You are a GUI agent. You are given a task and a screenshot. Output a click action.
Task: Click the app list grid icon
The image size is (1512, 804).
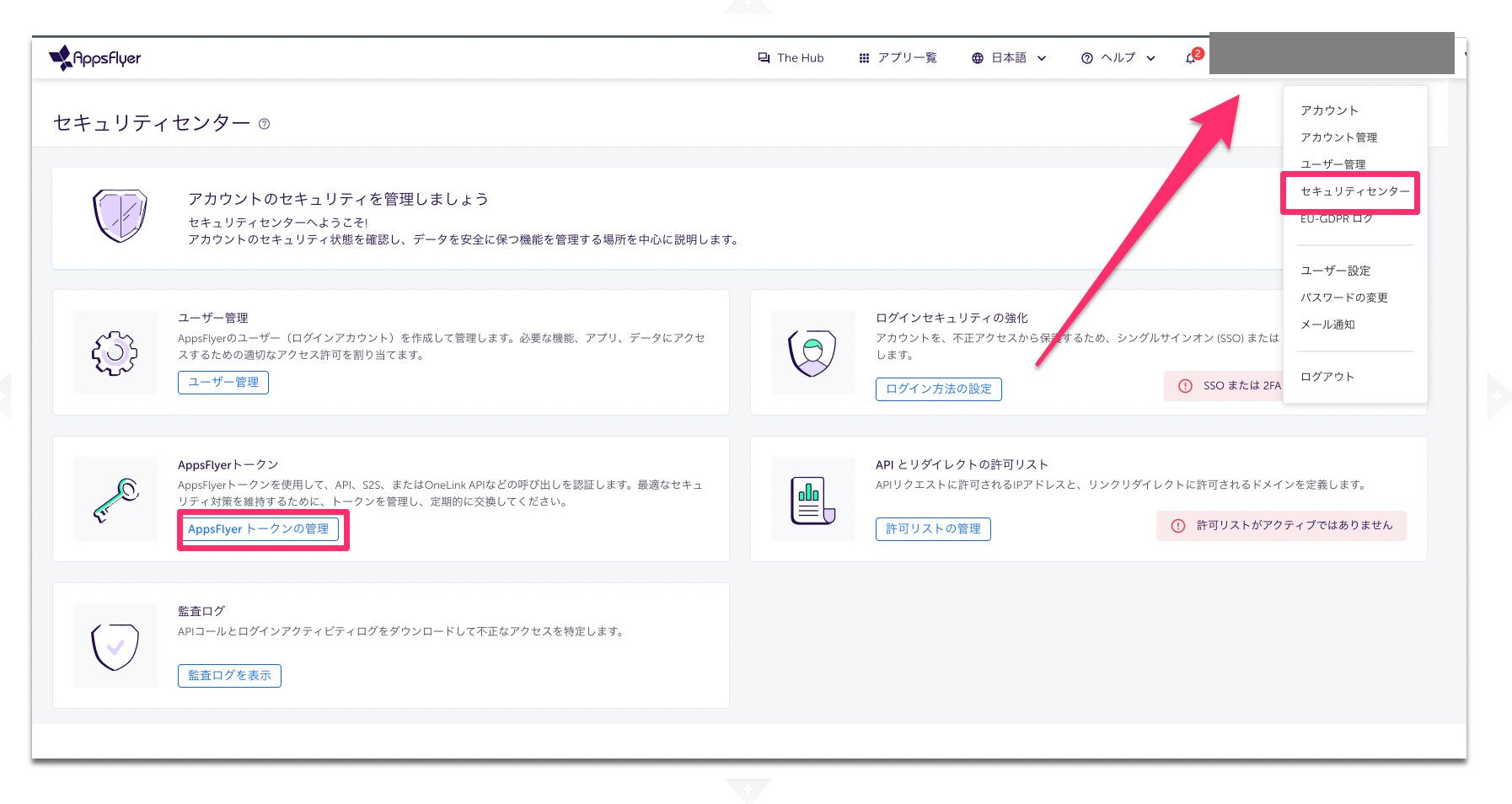point(864,58)
